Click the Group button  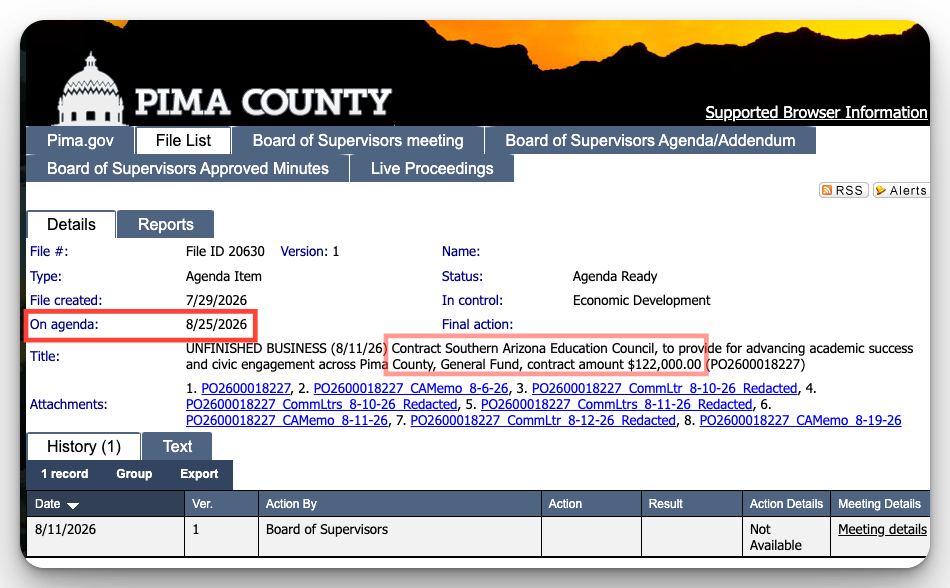134,474
